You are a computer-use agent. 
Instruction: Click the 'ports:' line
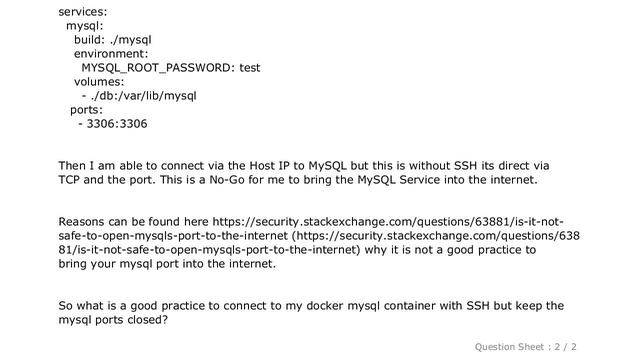[x=87, y=110]
